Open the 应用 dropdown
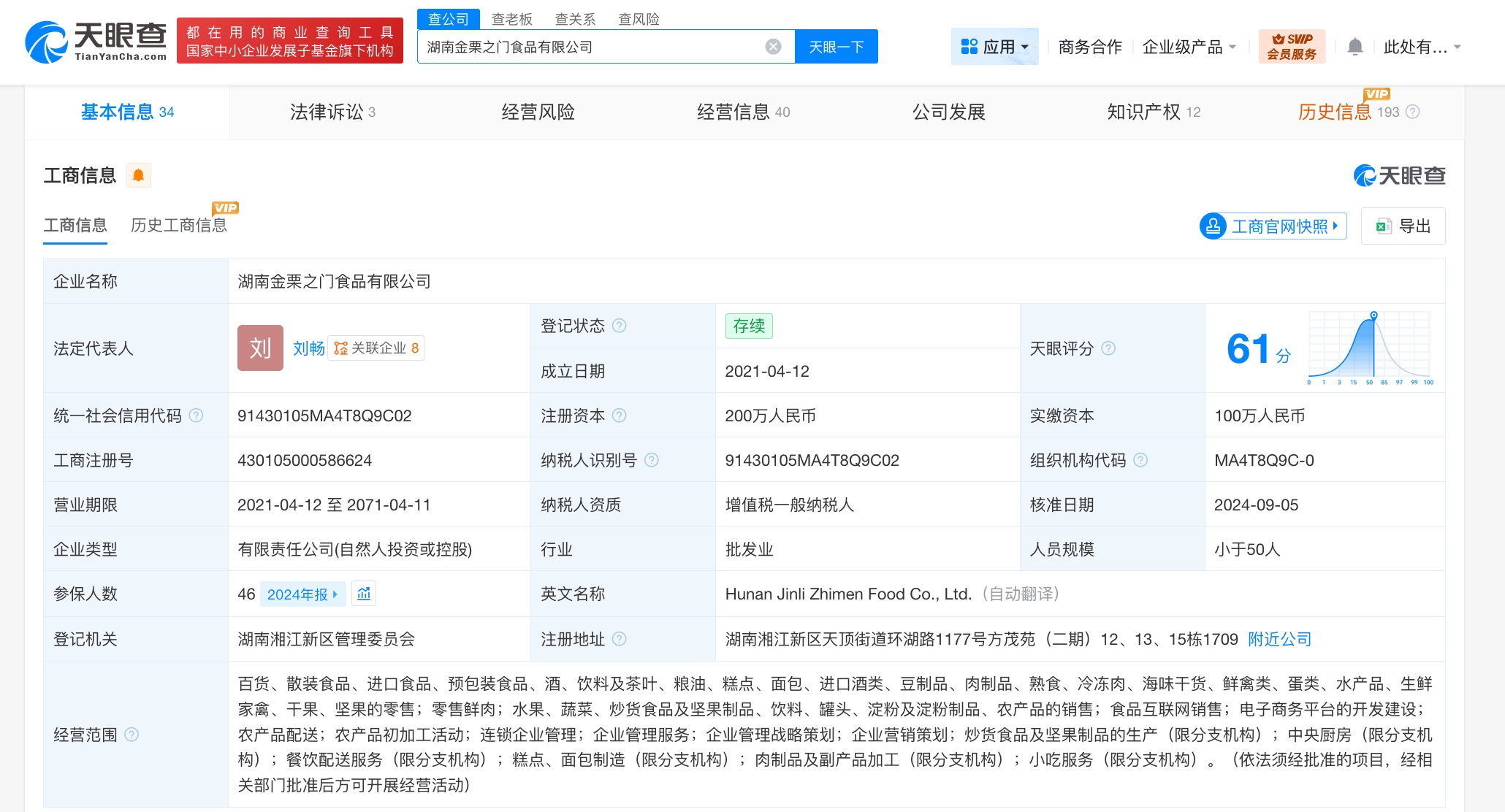The height and width of the screenshot is (812, 1505). pyautogui.click(x=994, y=47)
